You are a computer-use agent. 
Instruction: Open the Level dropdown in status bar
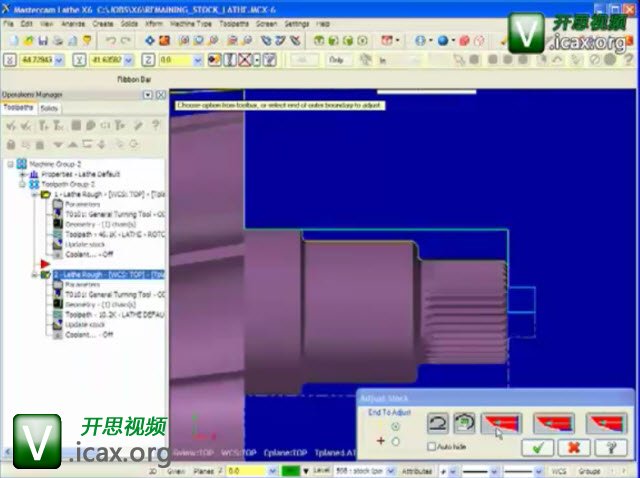[x=391, y=471]
